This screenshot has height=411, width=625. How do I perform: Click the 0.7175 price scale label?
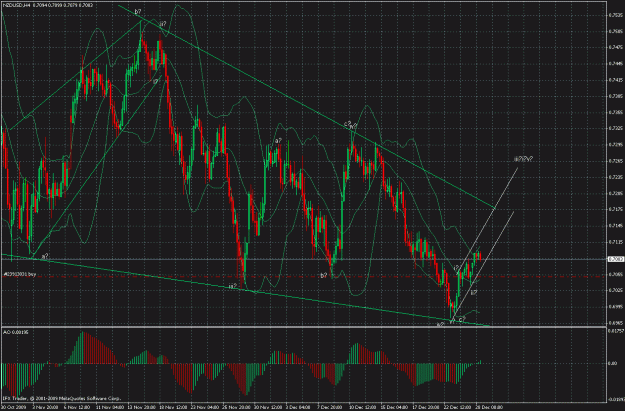tap(615, 209)
